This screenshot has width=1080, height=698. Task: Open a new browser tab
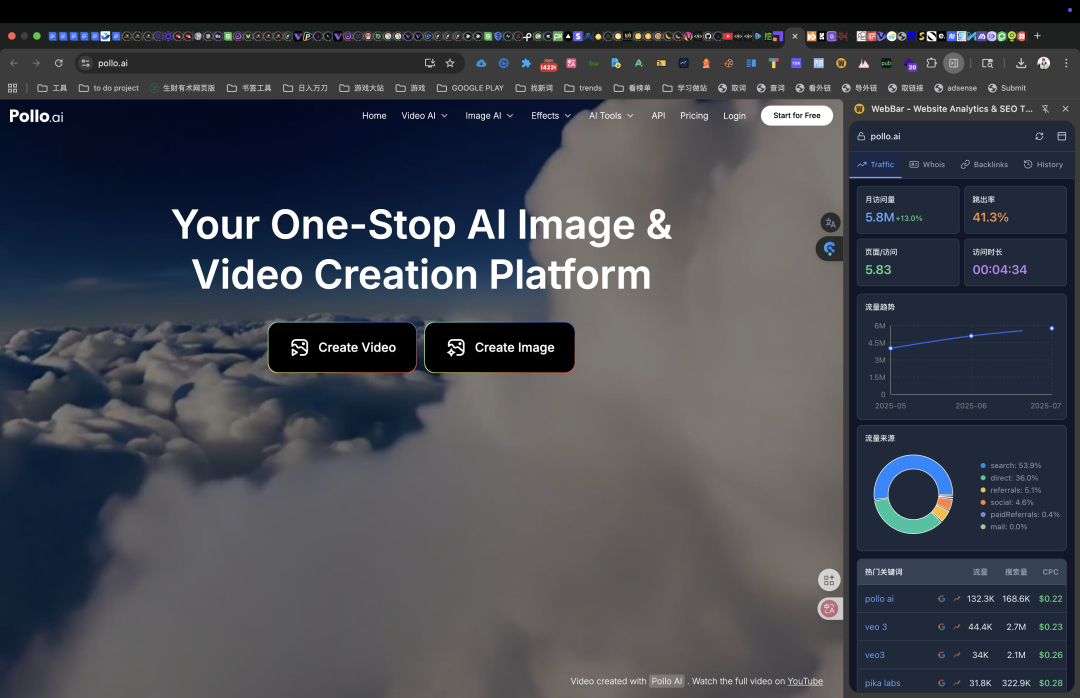click(x=1037, y=36)
